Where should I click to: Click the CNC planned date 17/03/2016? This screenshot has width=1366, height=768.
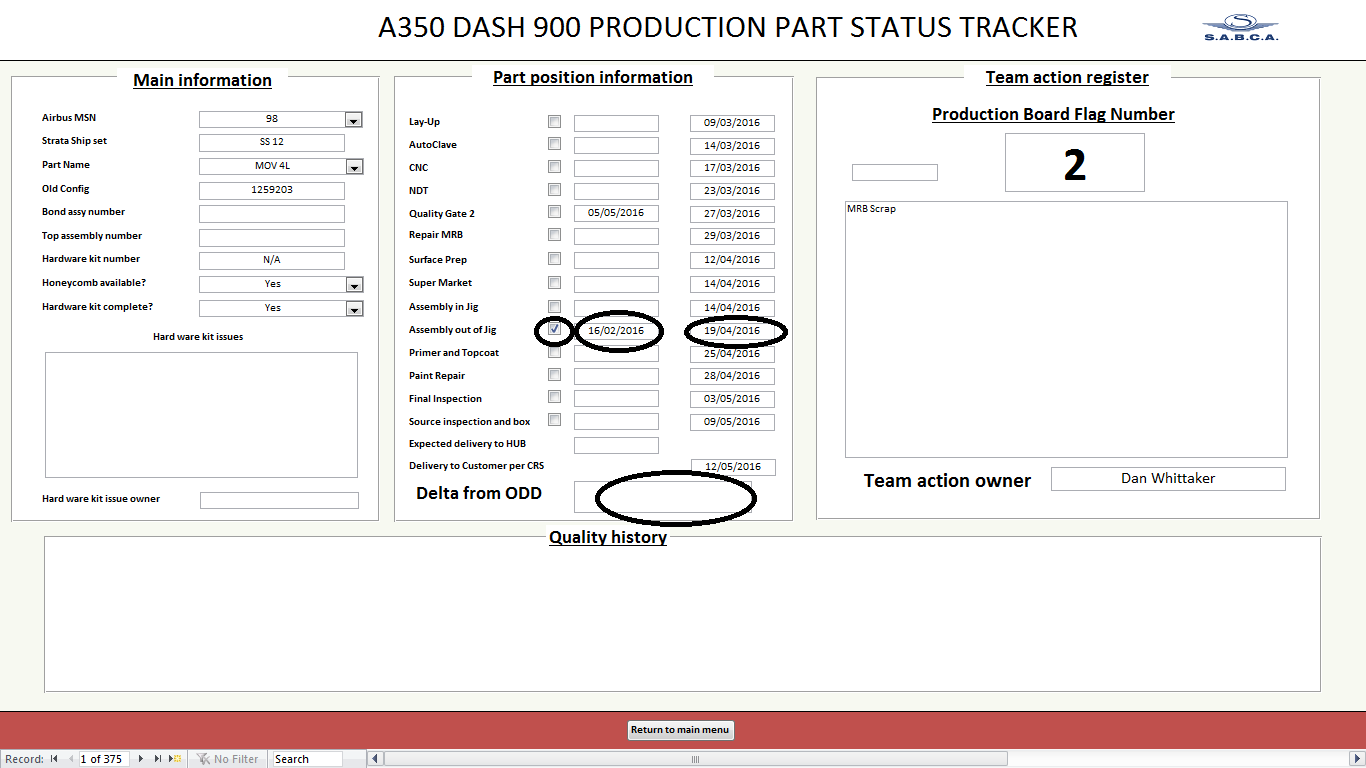pos(732,169)
